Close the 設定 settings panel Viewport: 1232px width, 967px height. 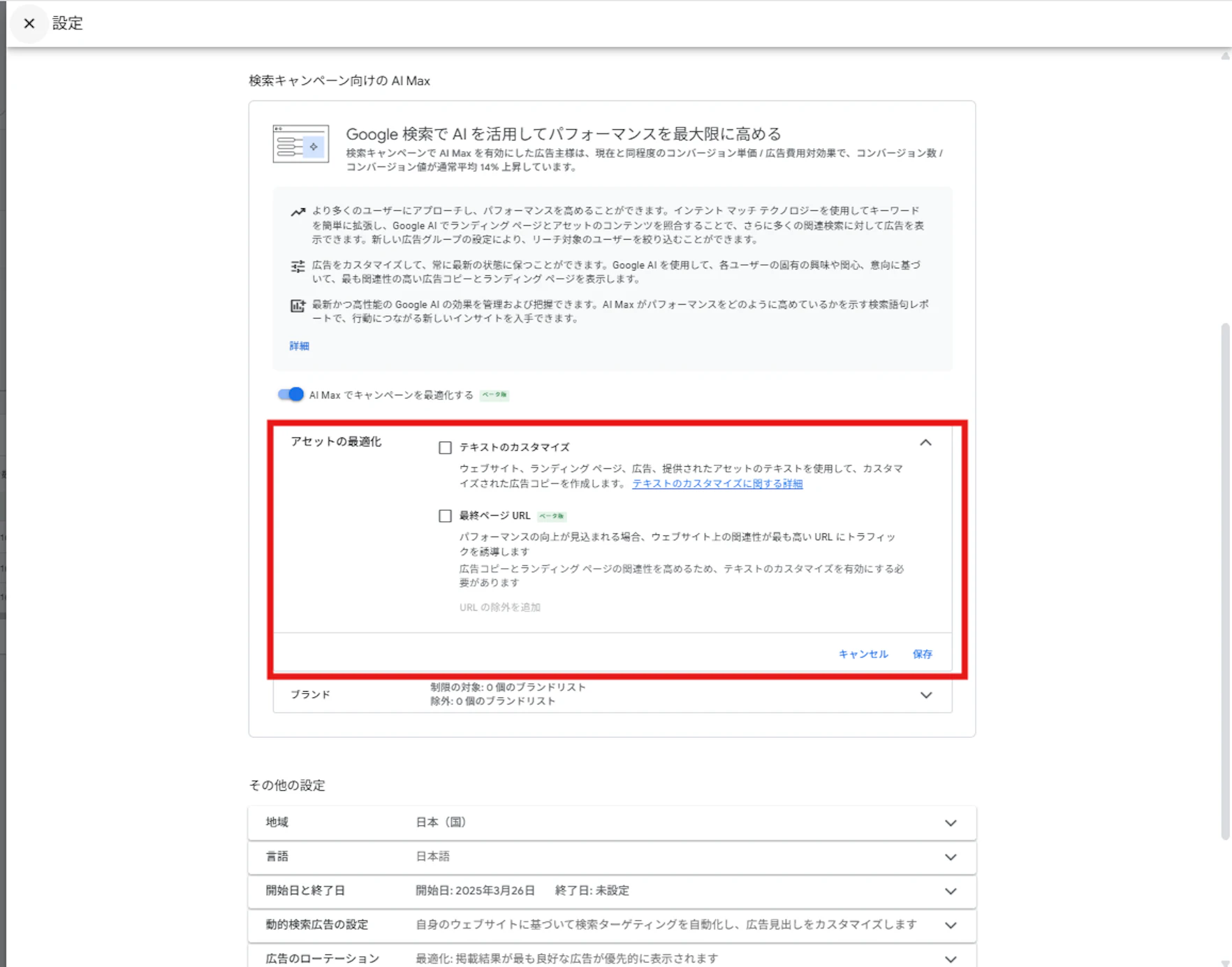29,23
